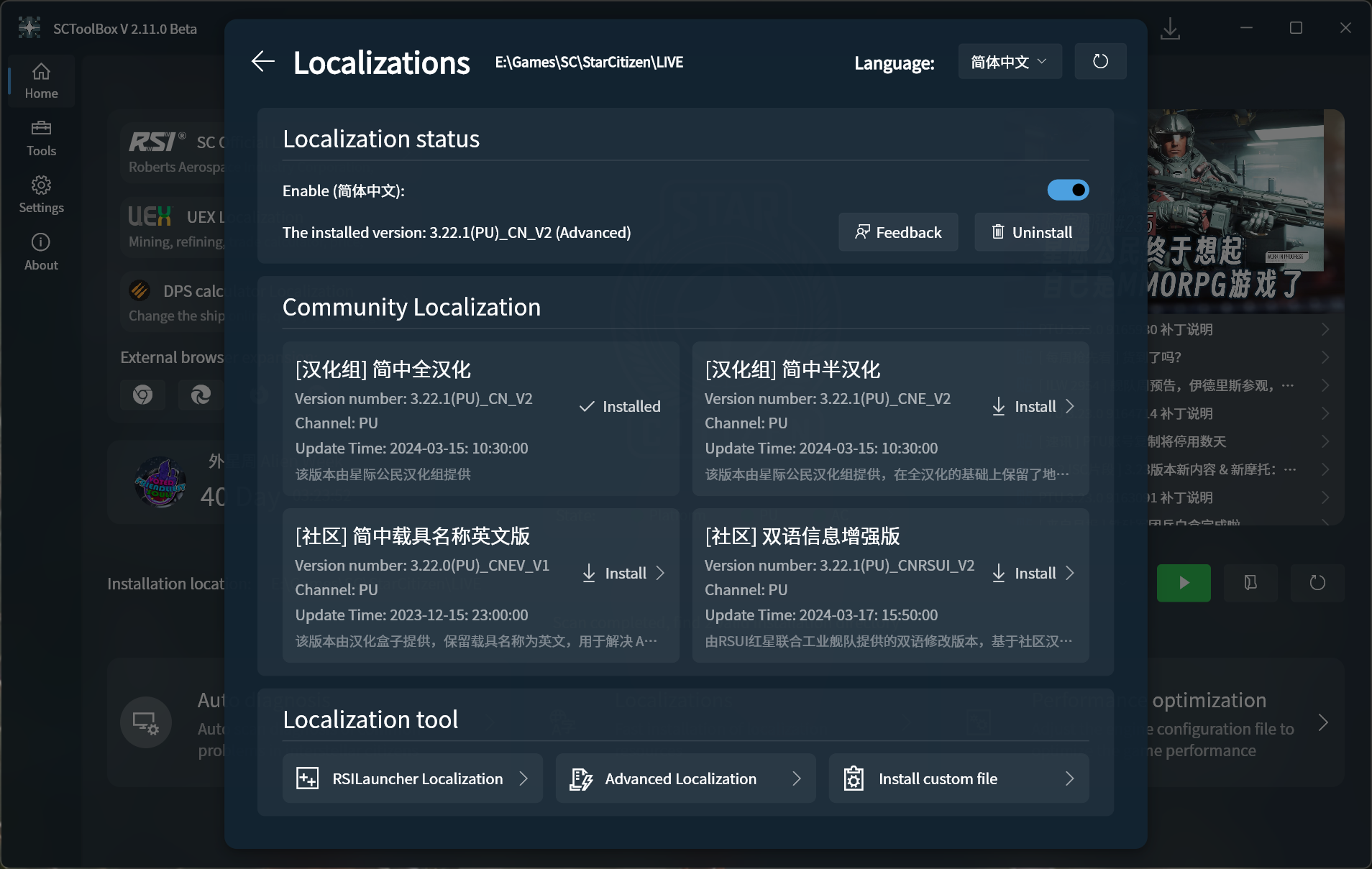Open the Settings tab in sidebar

tap(41, 196)
